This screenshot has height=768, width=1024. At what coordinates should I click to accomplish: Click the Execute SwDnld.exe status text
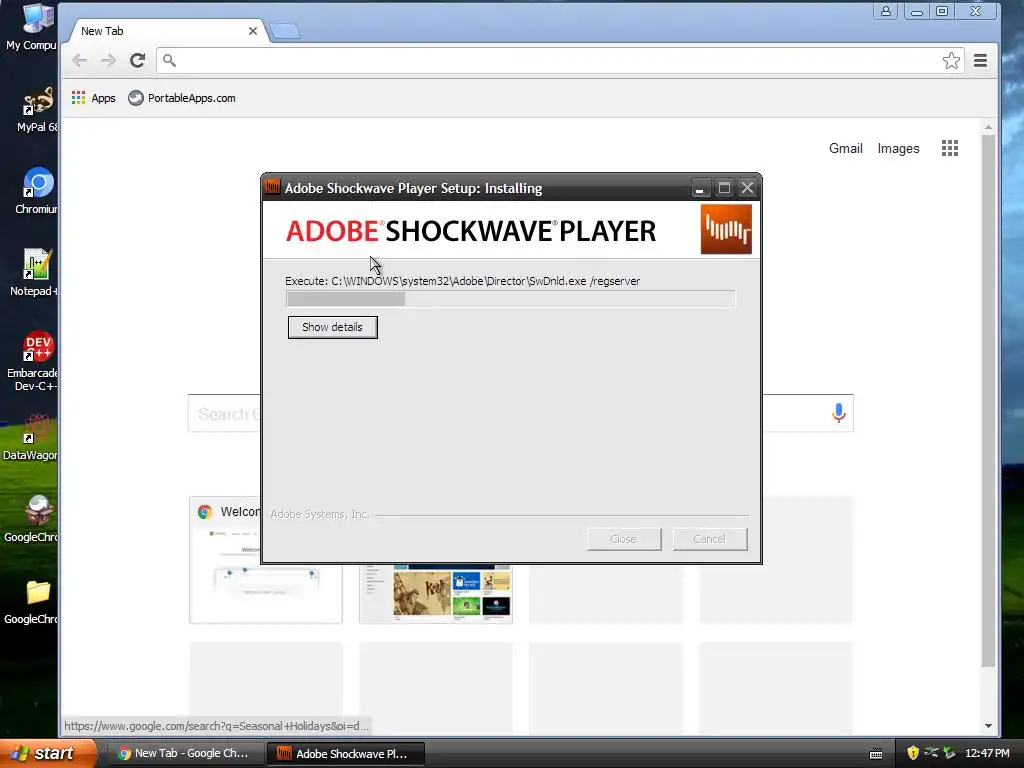pyautogui.click(x=462, y=281)
